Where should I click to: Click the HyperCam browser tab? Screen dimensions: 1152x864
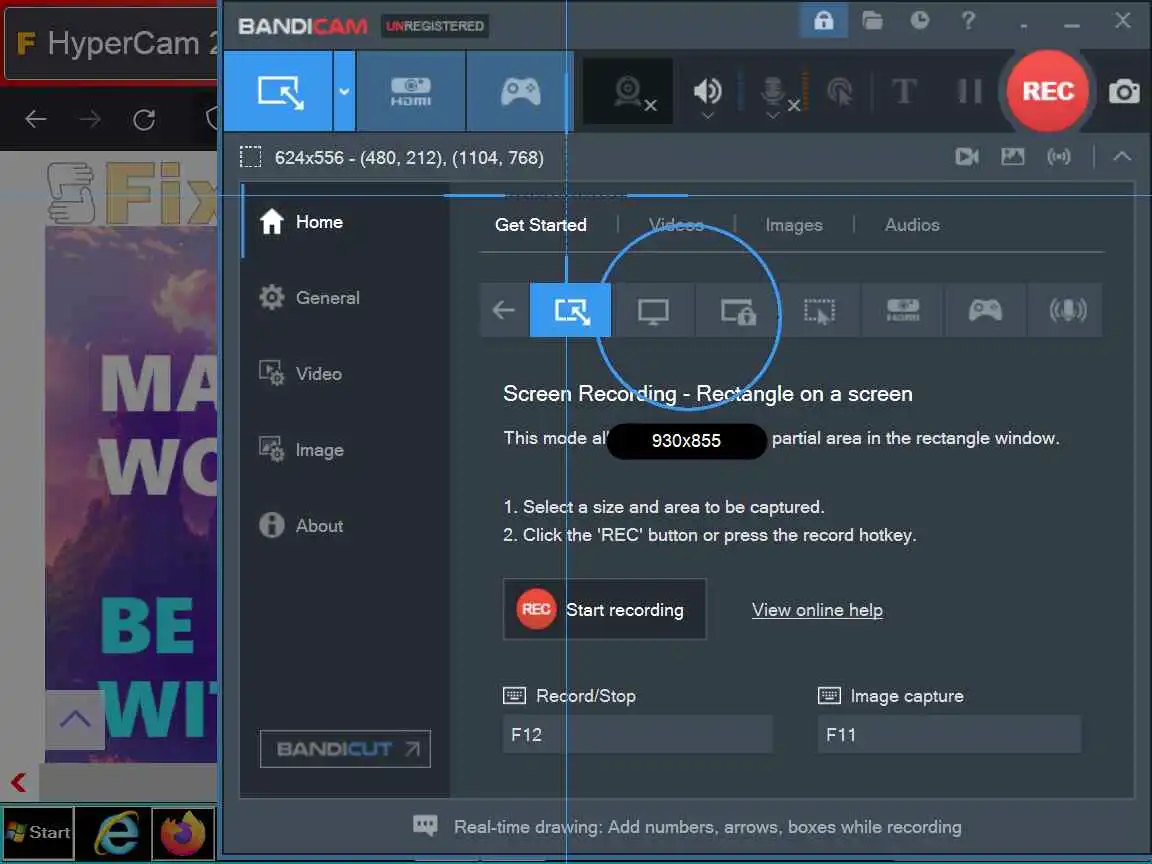pos(113,44)
